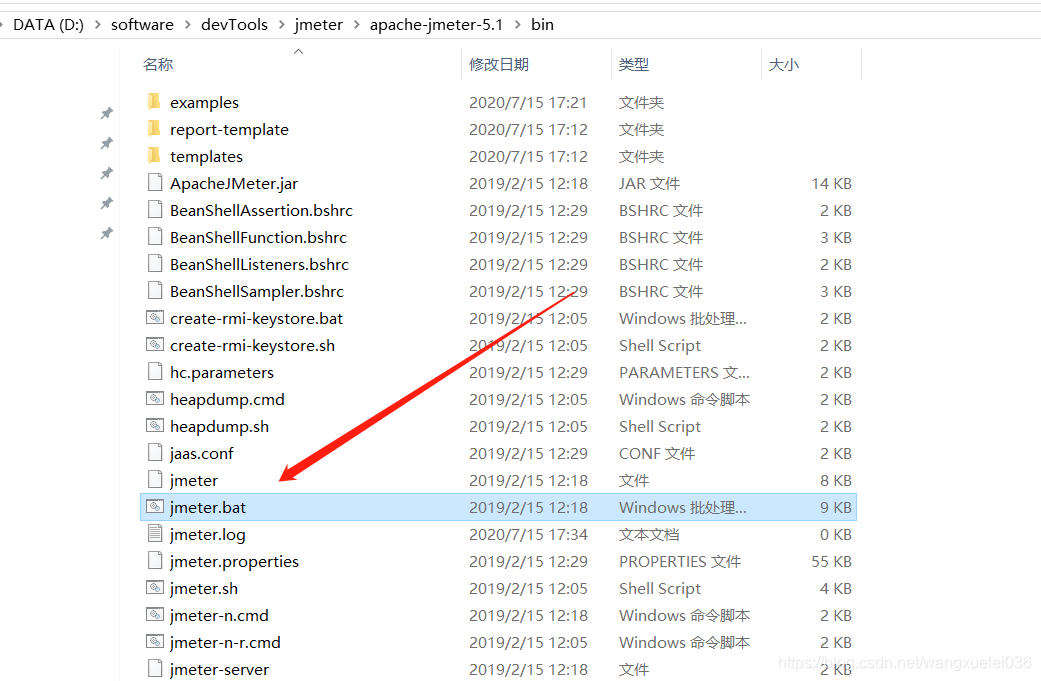Viewport: 1041px width, 681px height.
Task: Go to DATA (D:) in address bar
Action: [x=48, y=25]
